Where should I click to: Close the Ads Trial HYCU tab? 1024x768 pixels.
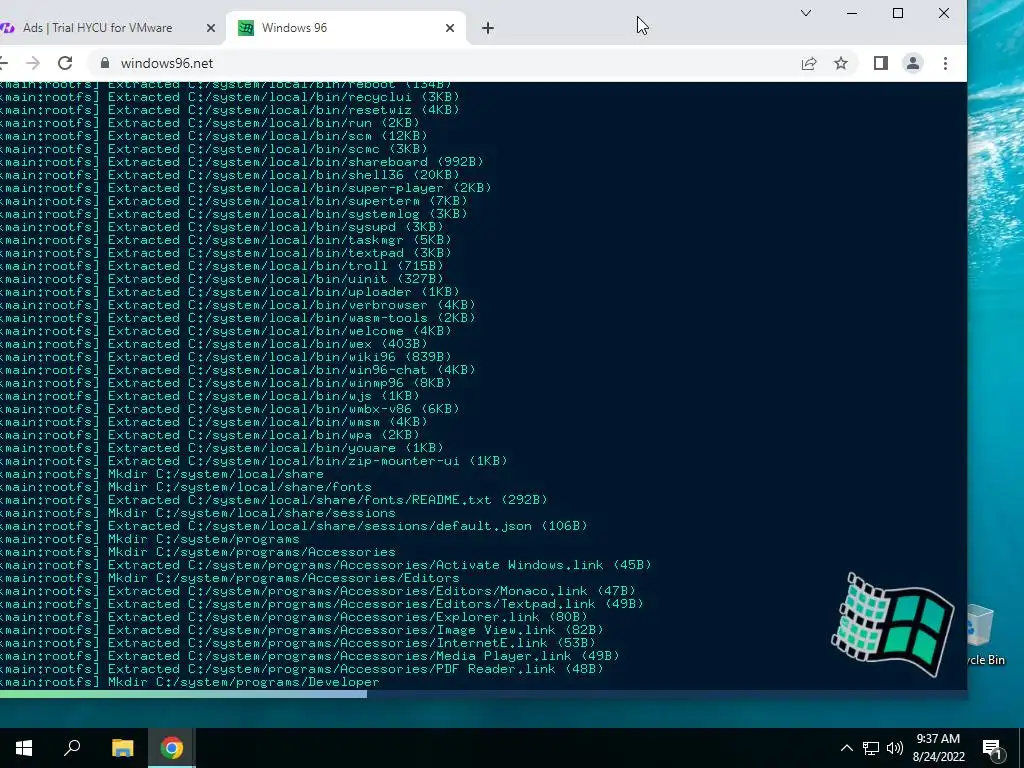point(210,28)
